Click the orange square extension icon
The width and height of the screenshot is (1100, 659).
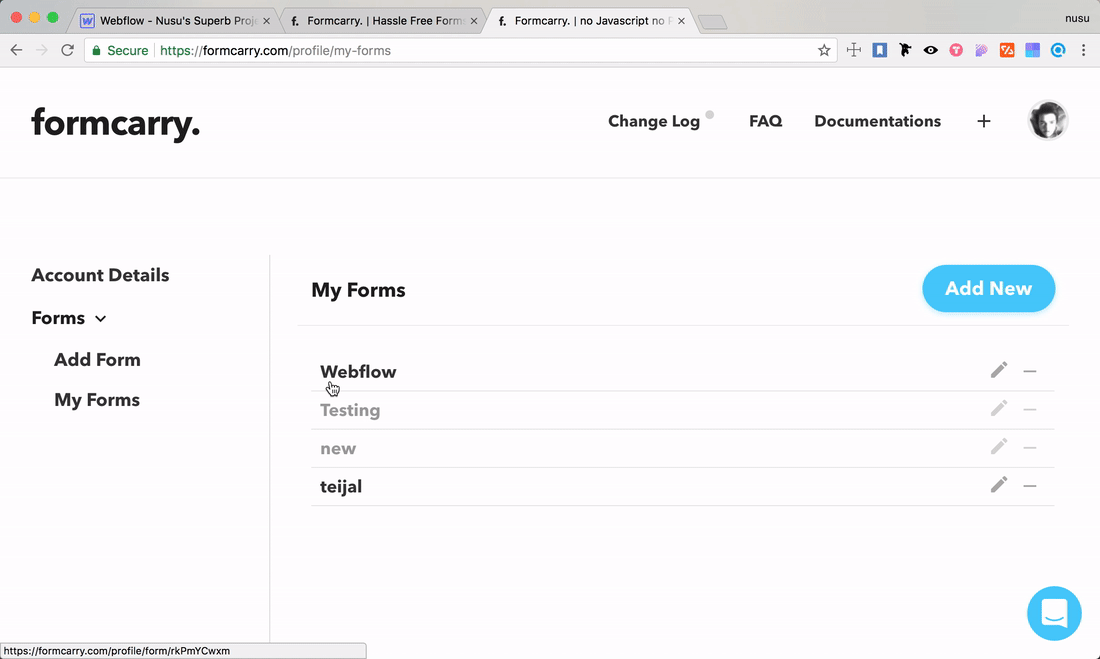point(1007,50)
